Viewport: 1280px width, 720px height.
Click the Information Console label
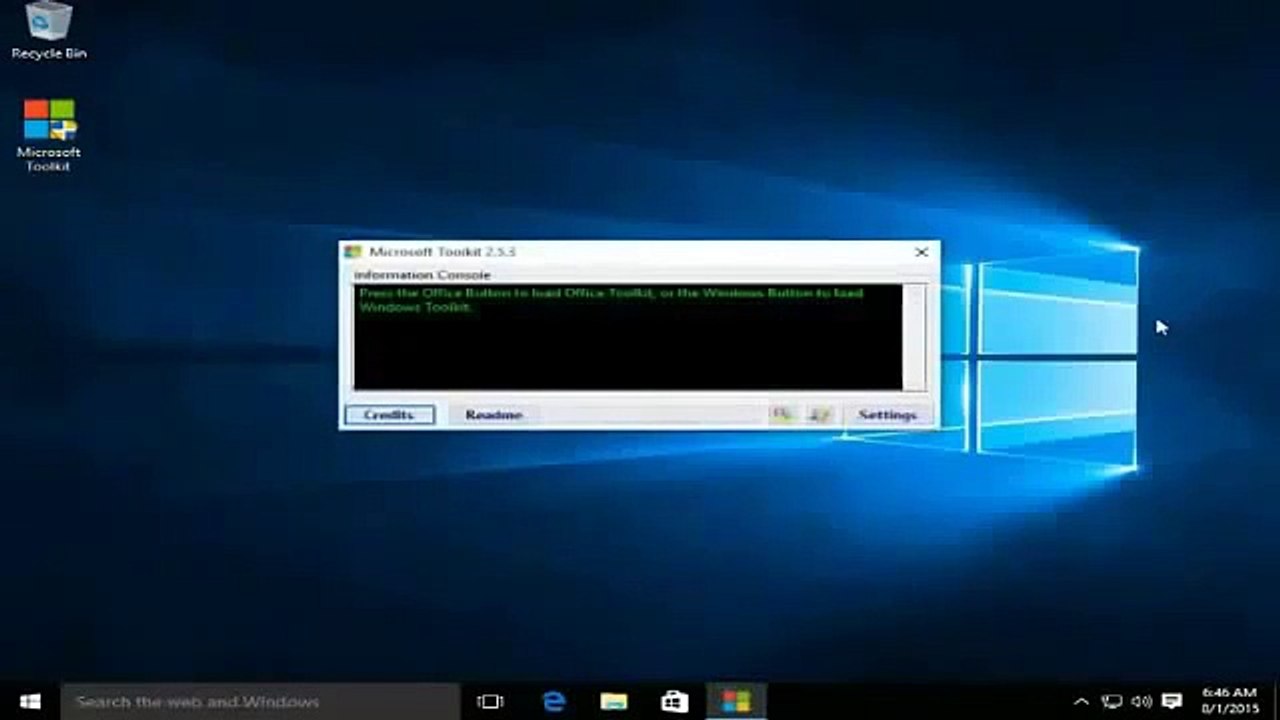coord(422,275)
